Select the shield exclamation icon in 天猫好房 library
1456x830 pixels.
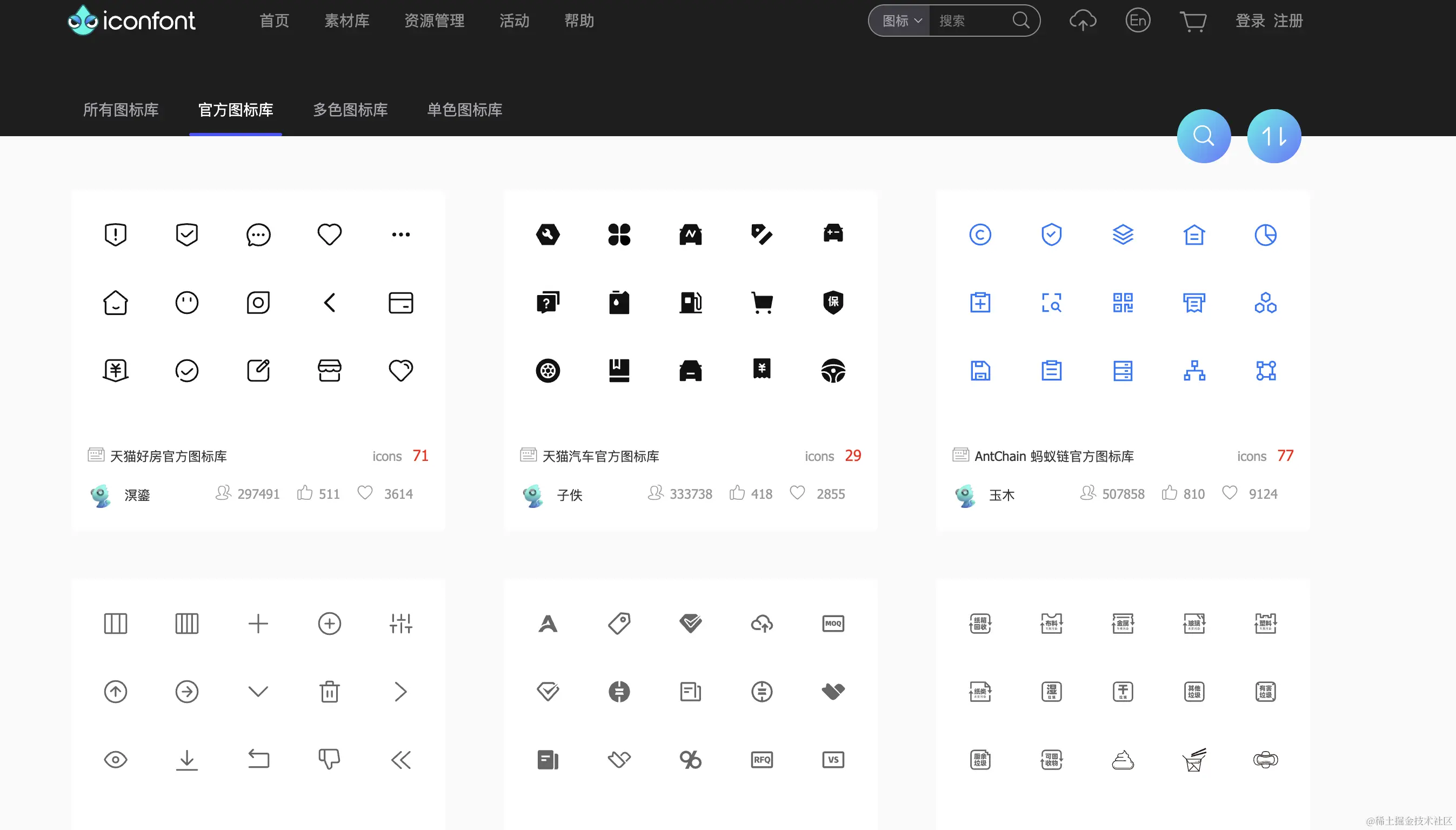click(115, 235)
